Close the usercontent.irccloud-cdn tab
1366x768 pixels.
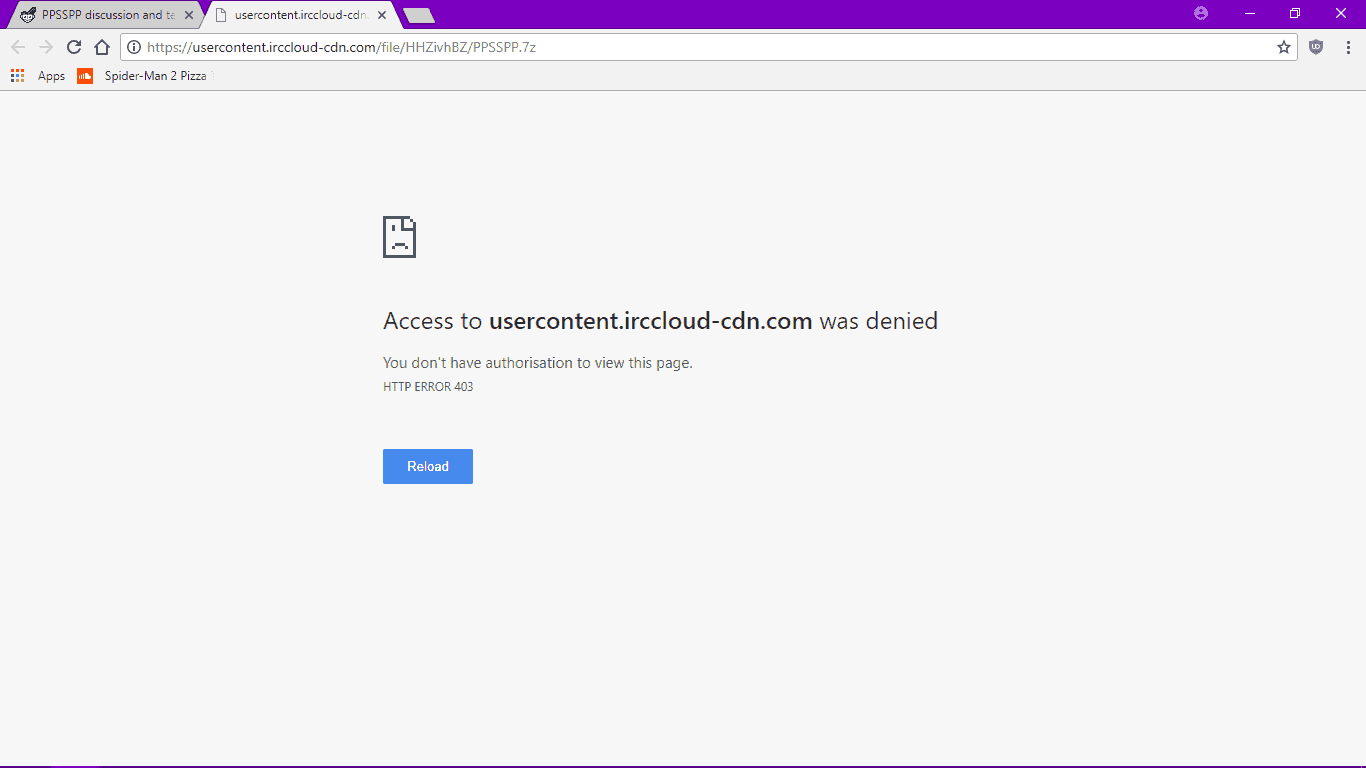382,15
